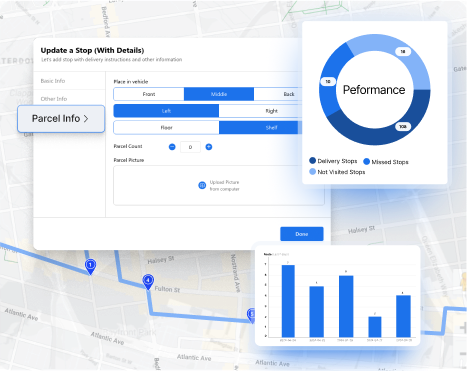Viewport: 467px width, 371px height.
Task: Select Floor placement option
Action: pyautogui.click(x=166, y=128)
